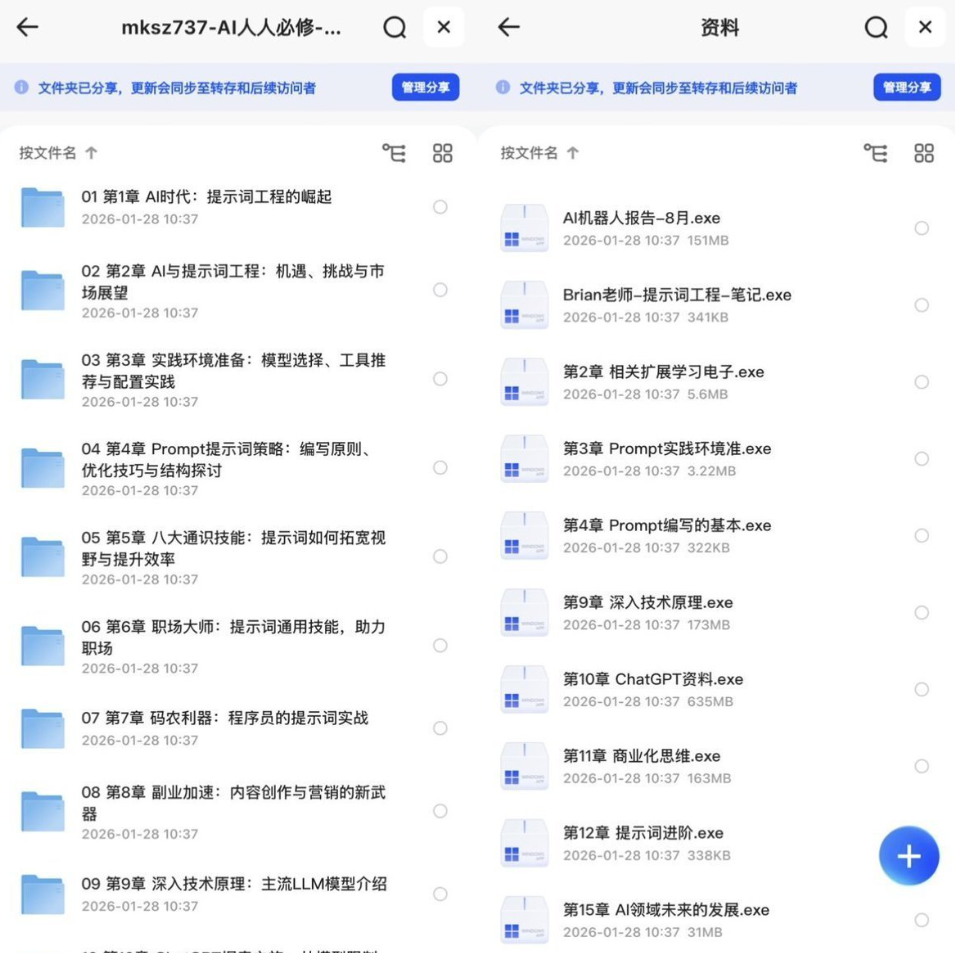Open file name 第12章 提示词进阶.exe

click(643, 833)
